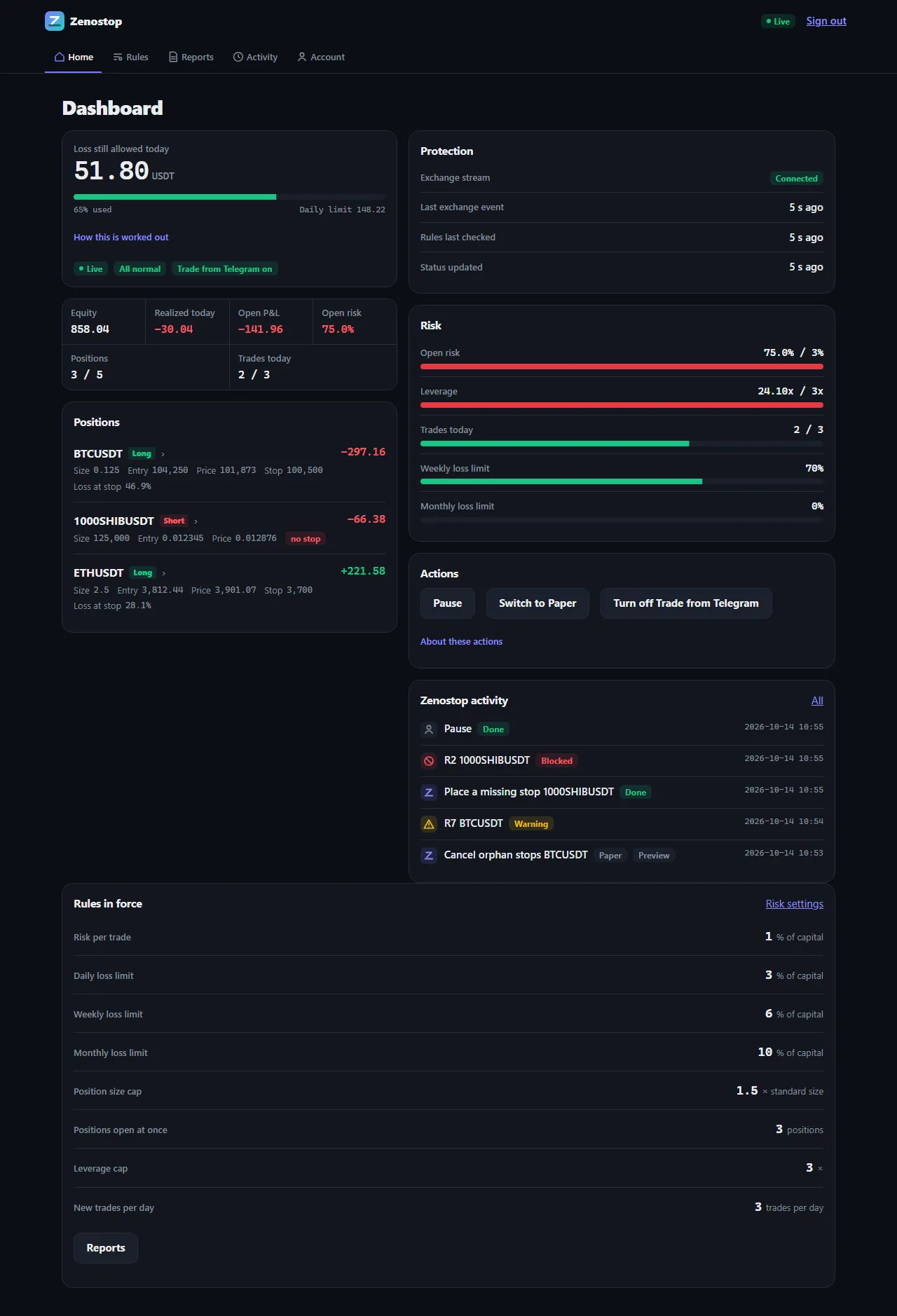897x1316 pixels.
Task: Click the user icon beside Pause activity
Action: [x=429, y=729]
